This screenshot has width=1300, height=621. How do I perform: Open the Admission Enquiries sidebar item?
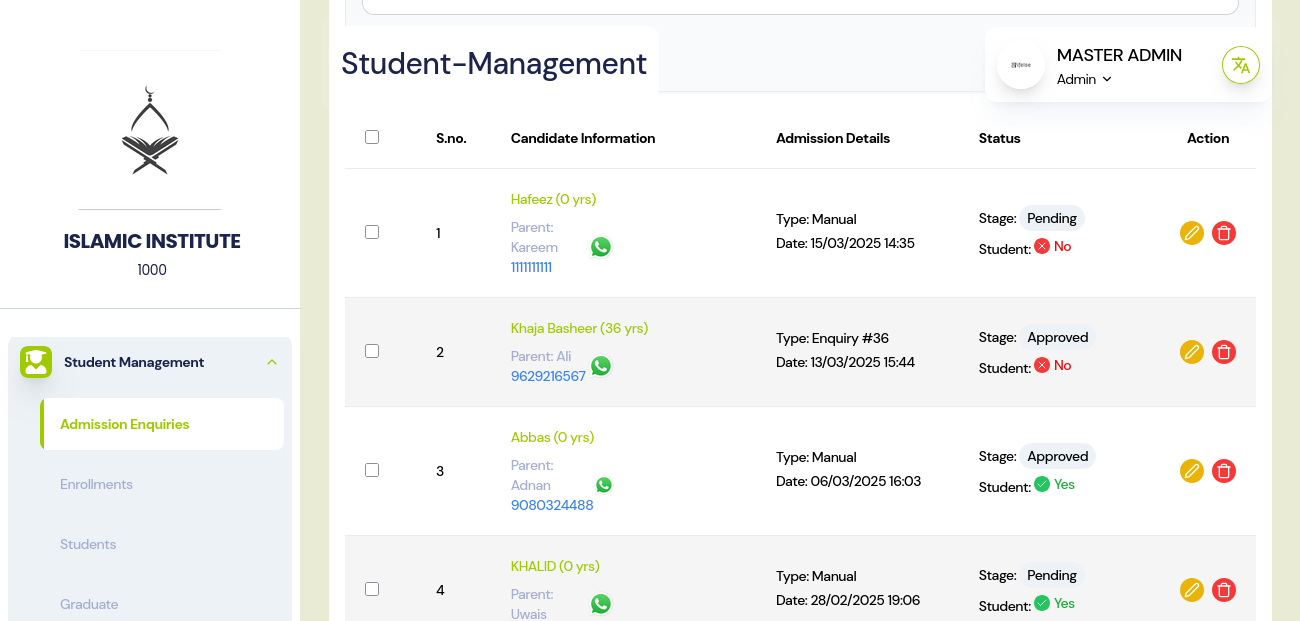[x=125, y=424]
